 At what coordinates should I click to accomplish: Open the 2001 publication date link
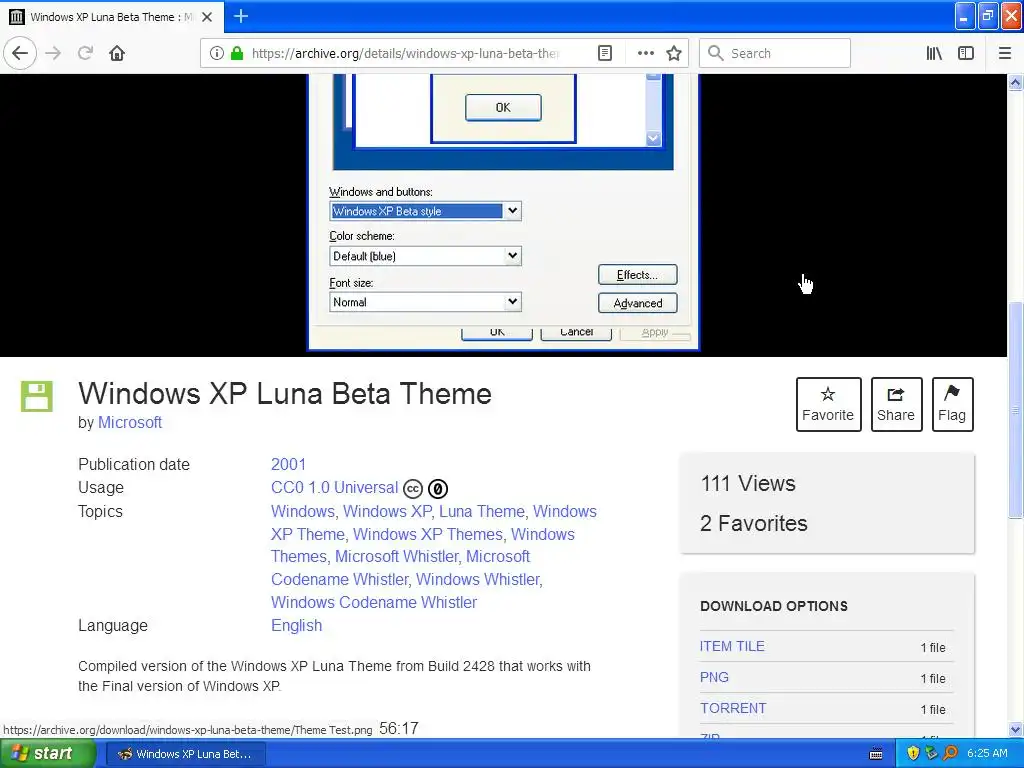point(288,464)
